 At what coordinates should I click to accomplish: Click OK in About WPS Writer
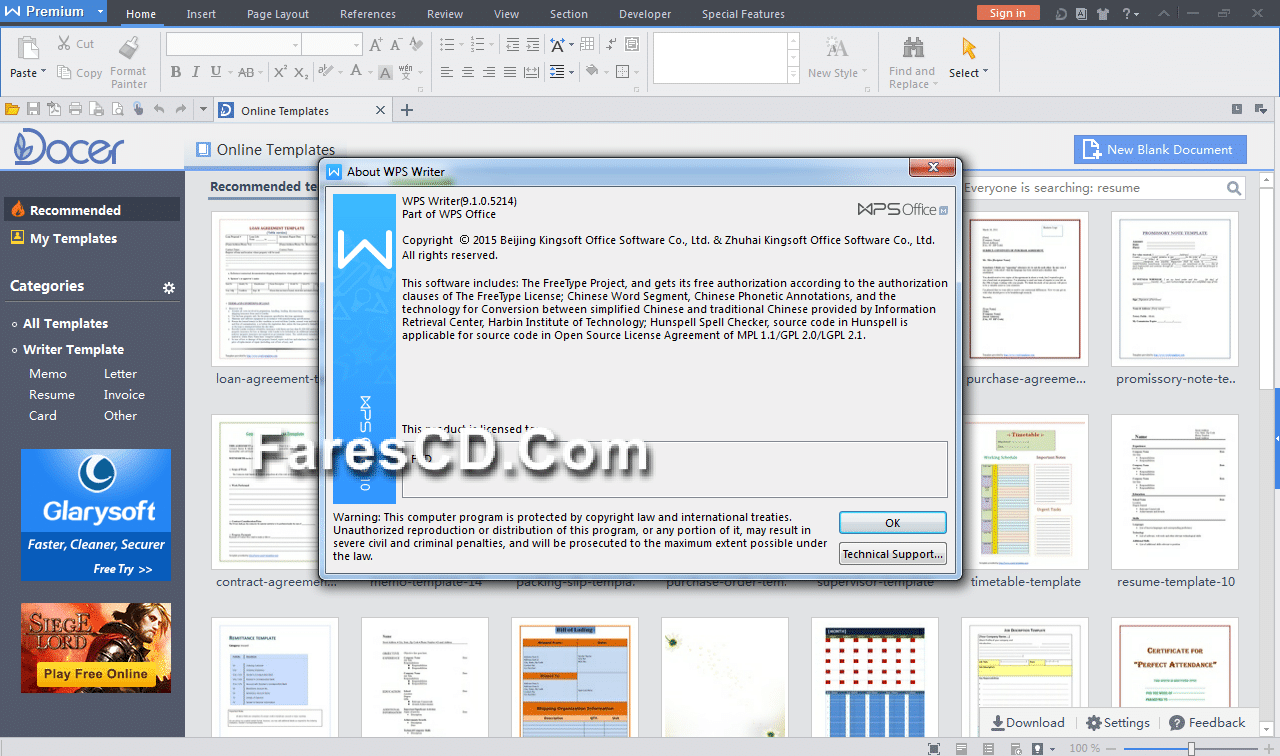coord(893,523)
